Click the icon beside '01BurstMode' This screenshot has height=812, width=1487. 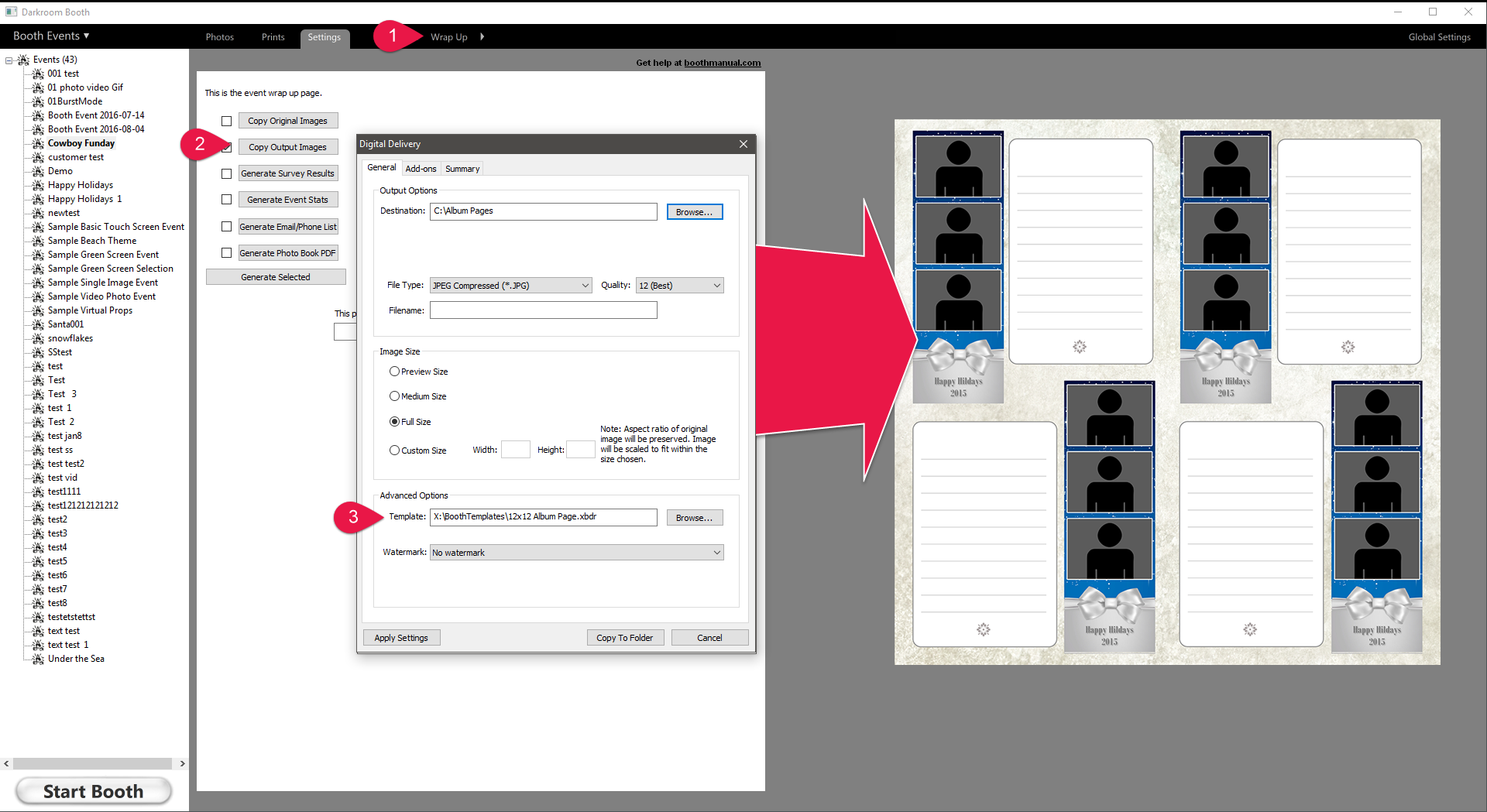pos(38,101)
